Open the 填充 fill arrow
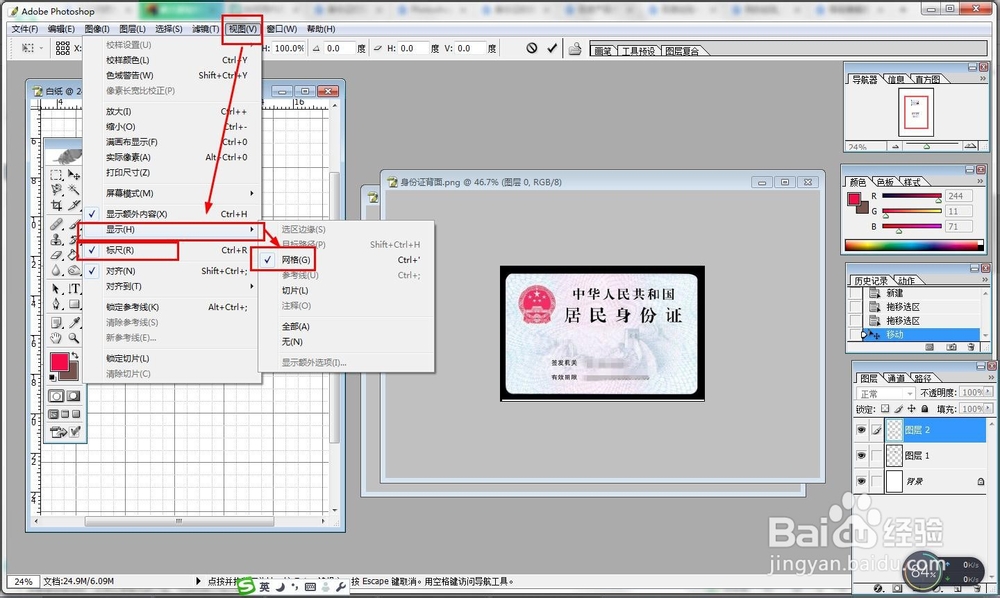 (989, 409)
